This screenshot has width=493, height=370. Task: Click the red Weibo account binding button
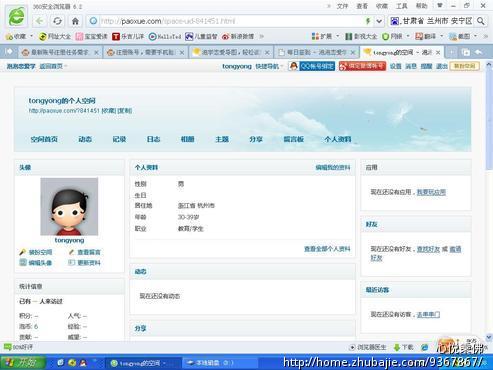coord(362,66)
